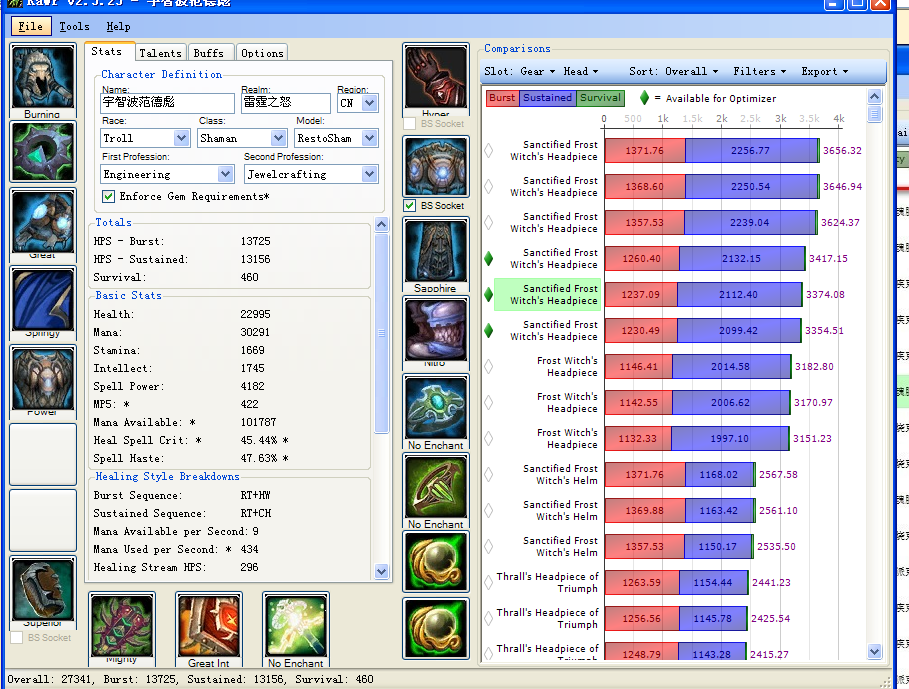Click the stats panel scroll down arrow

[x=381, y=571]
